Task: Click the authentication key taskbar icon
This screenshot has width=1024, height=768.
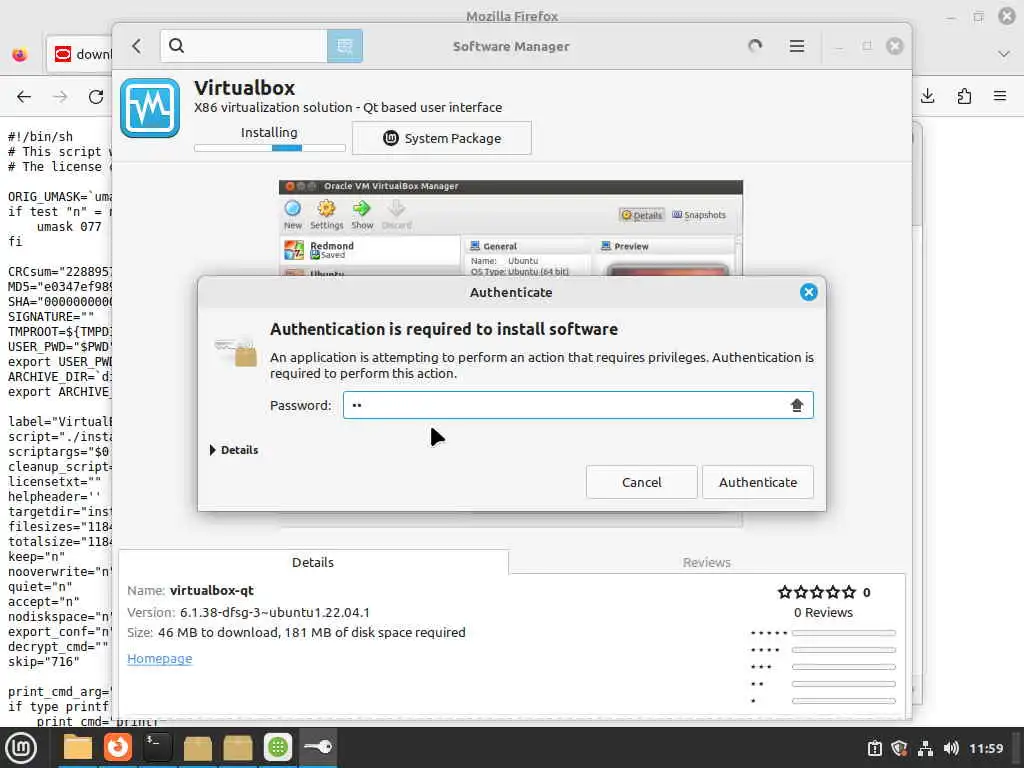Action: point(318,747)
